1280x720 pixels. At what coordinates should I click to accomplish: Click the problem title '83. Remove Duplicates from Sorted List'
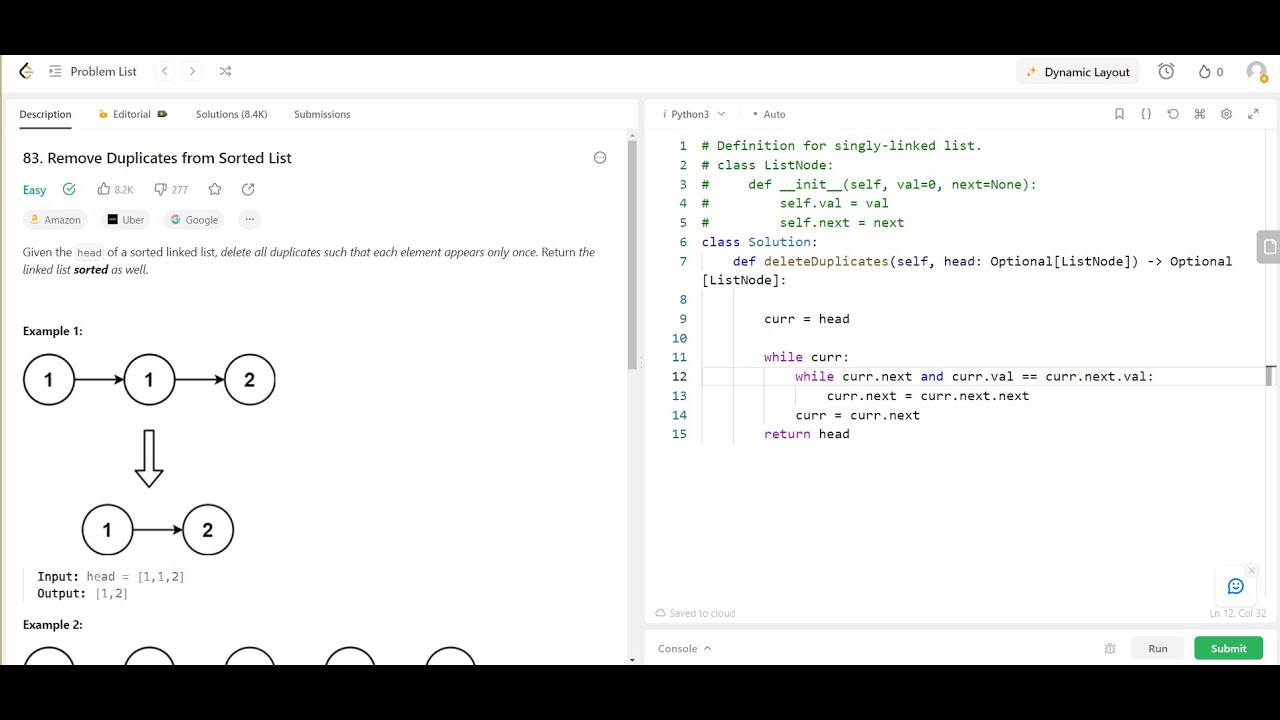tap(157, 158)
